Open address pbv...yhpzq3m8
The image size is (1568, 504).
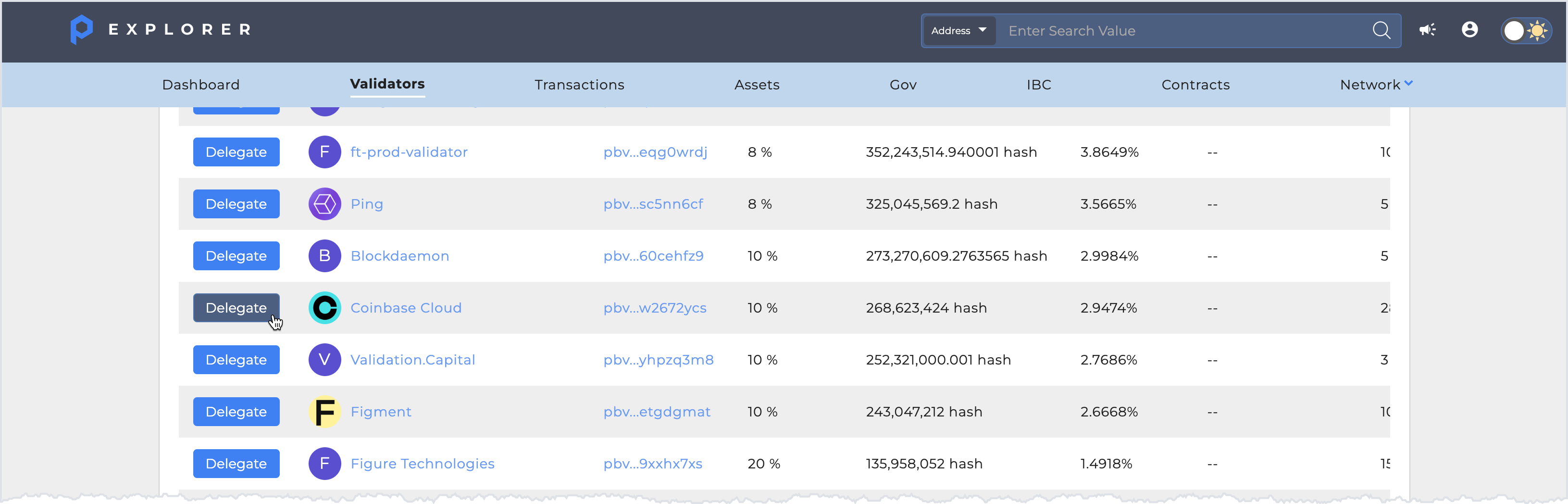pyautogui.click(x=659, y=360)
